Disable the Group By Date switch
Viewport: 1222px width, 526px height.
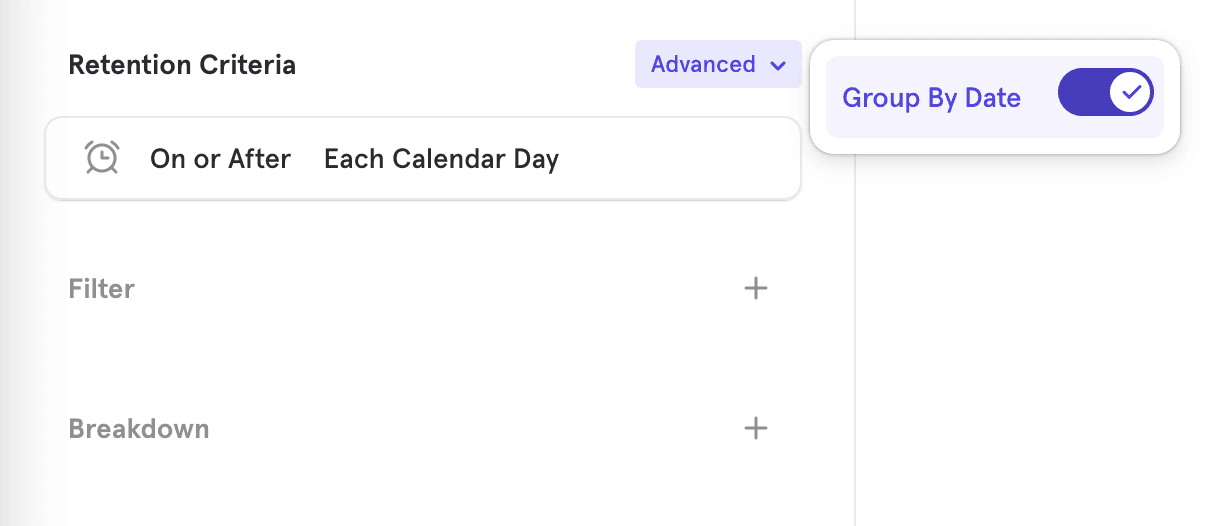pyautogui.click(x=1105, y=94)
